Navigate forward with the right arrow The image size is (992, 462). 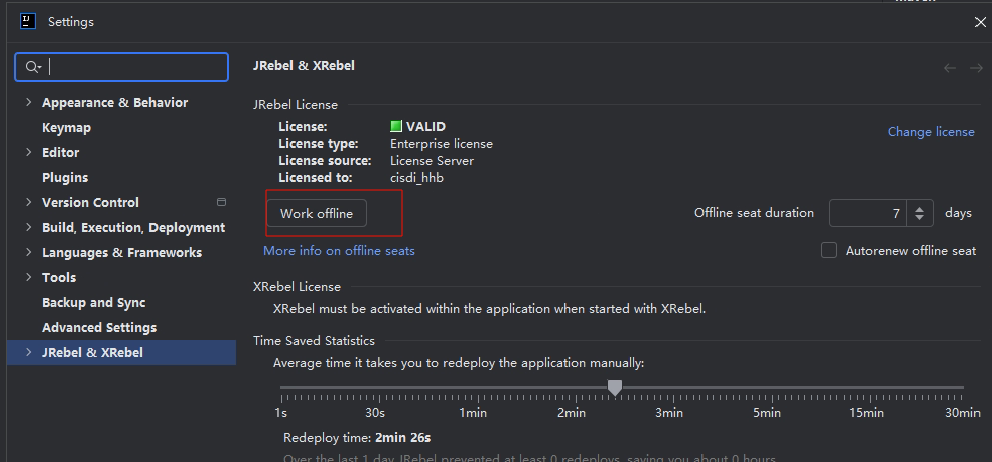[976, 68]
